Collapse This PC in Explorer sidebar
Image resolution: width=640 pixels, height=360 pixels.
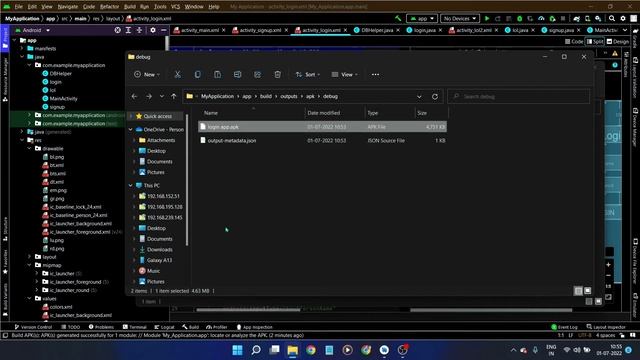tap(131, 185)
